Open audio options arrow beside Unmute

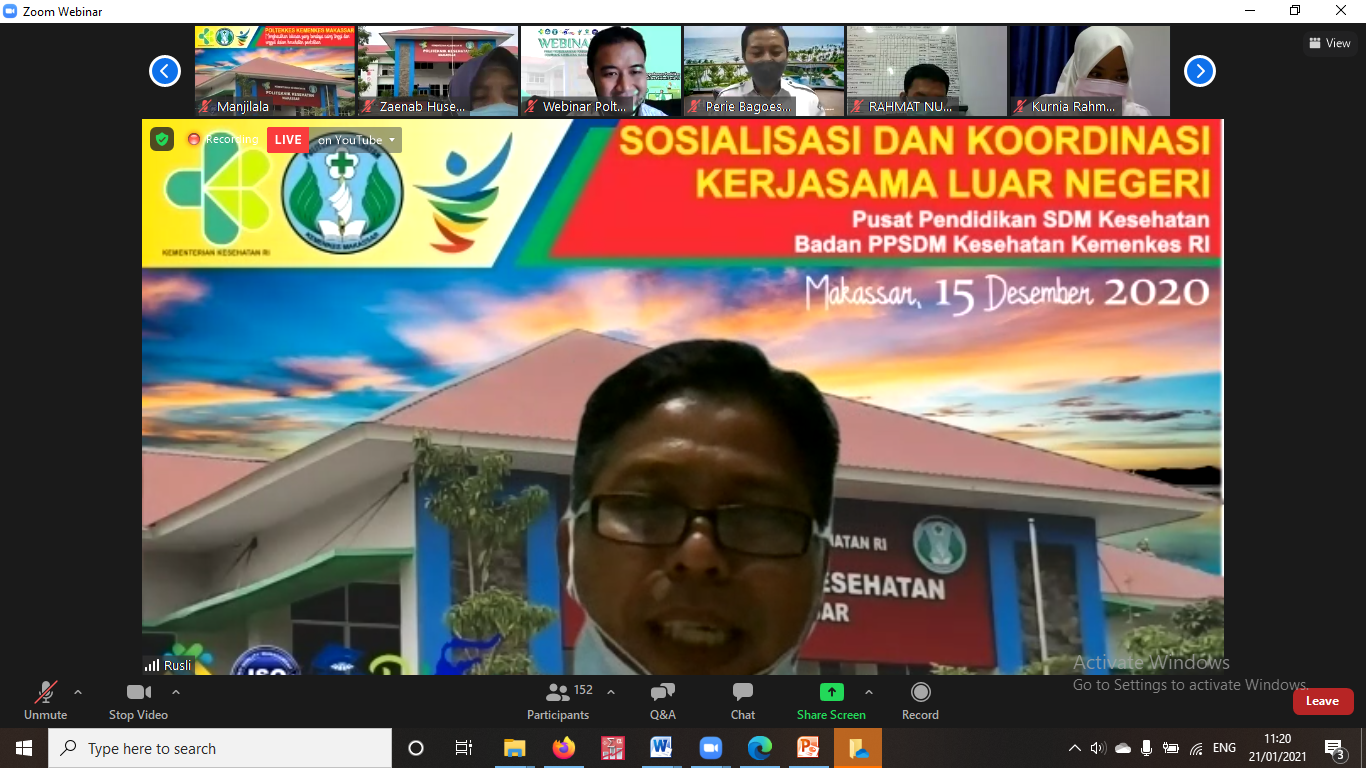coord(78,692)
